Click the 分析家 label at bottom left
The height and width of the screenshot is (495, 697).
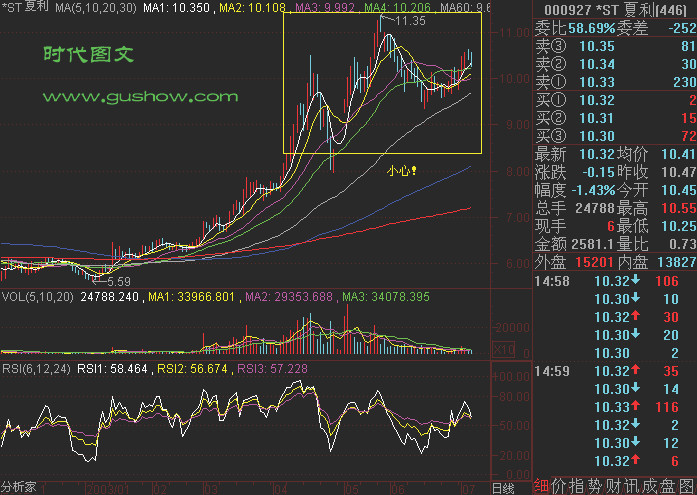[x=19, y=487]
